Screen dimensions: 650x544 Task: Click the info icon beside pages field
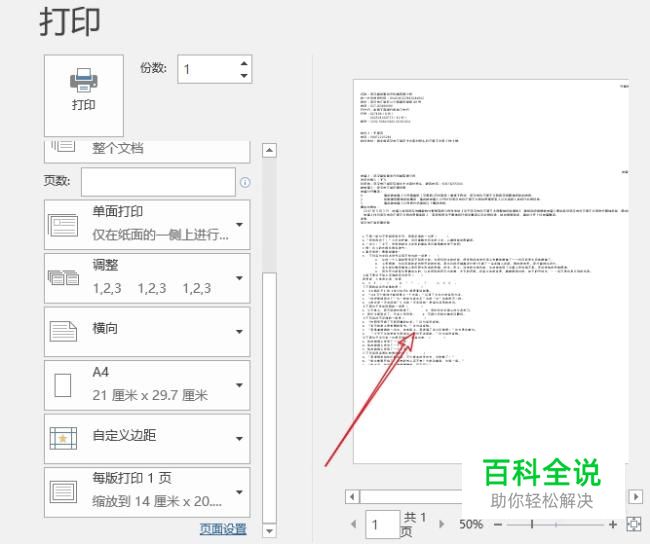tap(245, 182)
